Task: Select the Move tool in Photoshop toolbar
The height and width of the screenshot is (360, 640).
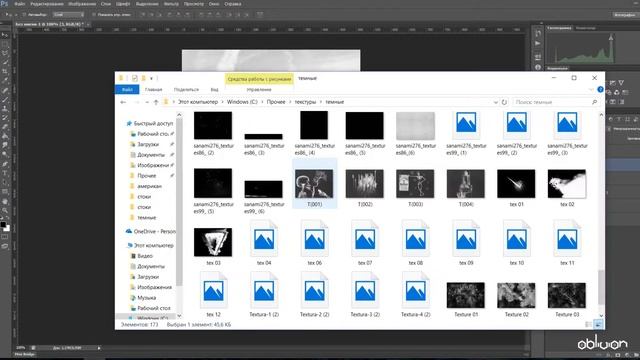Action: click(x=5, y=36)
